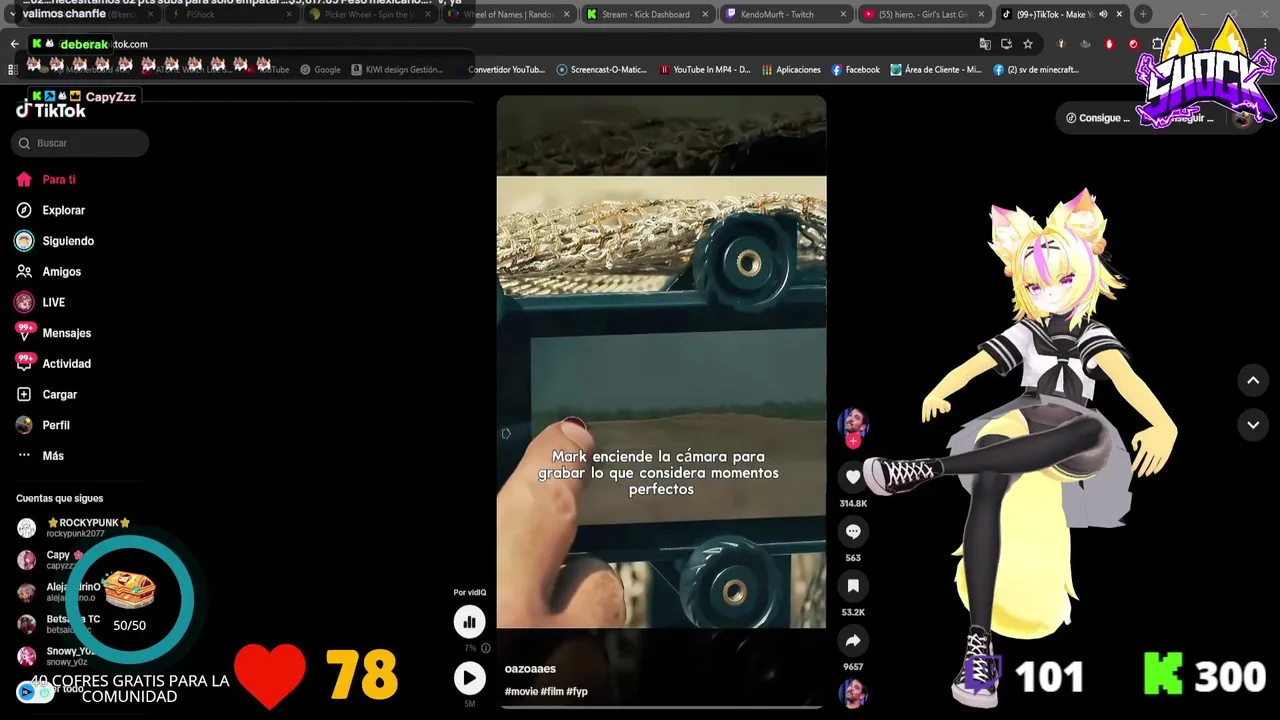Open TikTok logo home link
Image resolution: width=1280 pixels, height=720 pixels.
click(x=51, y=111)
